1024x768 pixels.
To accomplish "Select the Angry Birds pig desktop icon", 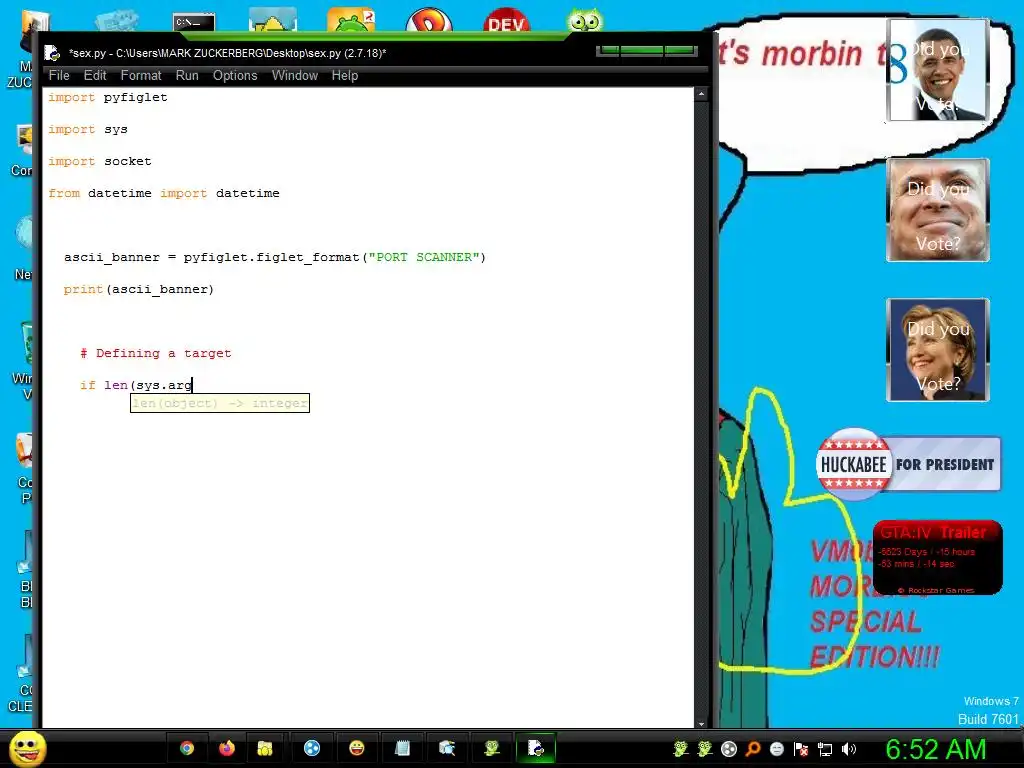I will point(351,20).
